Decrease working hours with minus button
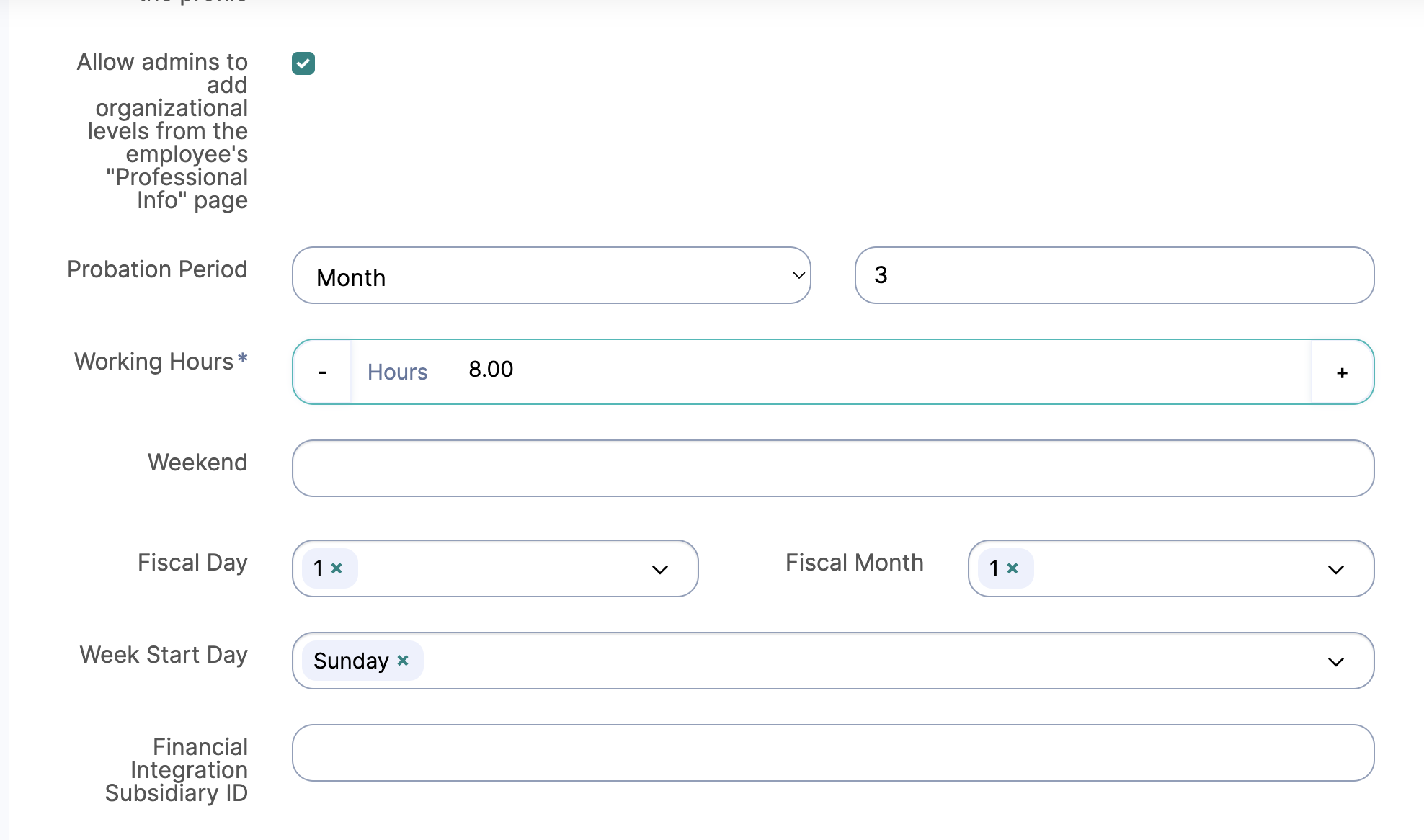This screenshot has height=840, width=1424. (322, 372)
